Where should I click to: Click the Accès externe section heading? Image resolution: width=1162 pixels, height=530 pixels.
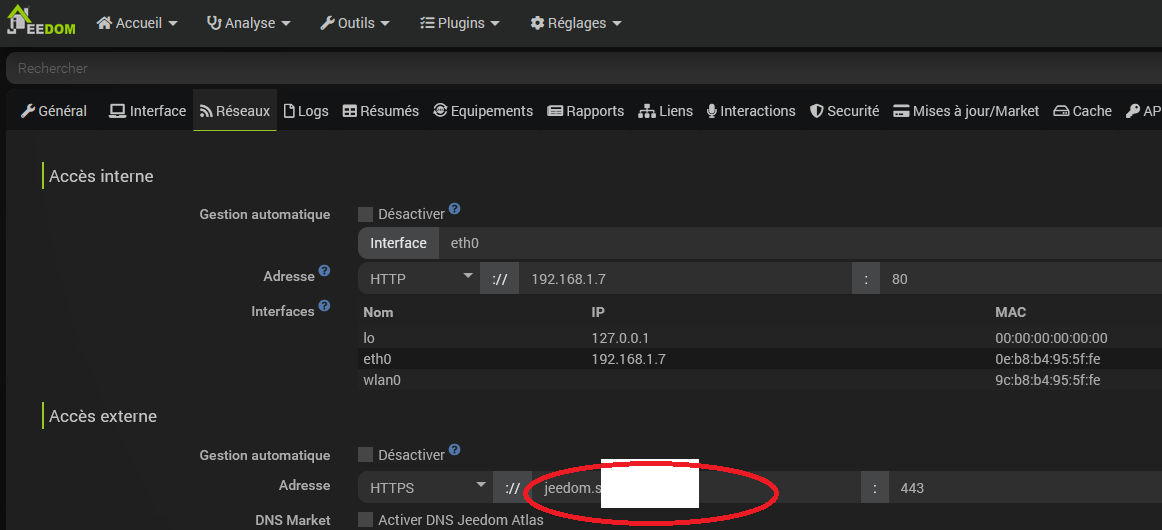point(103,417)
